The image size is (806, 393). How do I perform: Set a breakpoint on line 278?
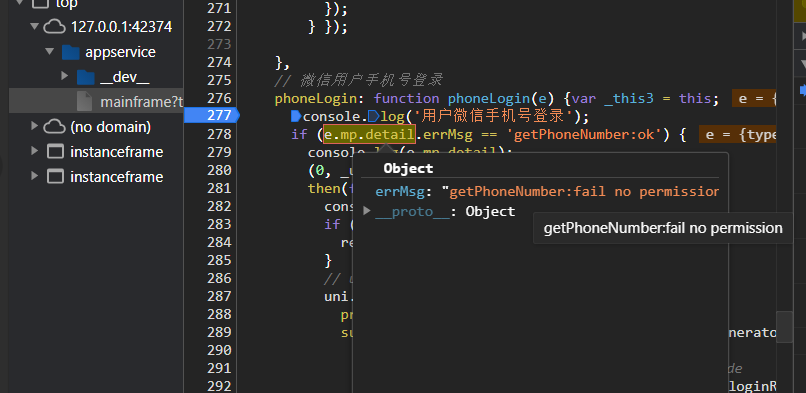[x=219, y=134]
